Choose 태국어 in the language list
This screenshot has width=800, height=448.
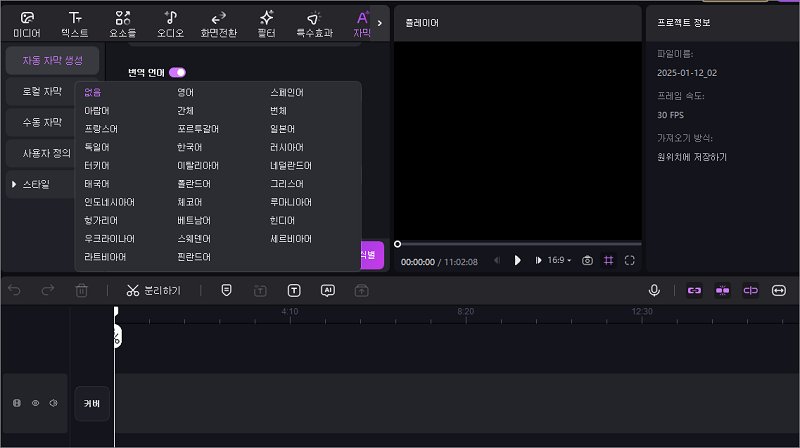click(x=96, y=184)
